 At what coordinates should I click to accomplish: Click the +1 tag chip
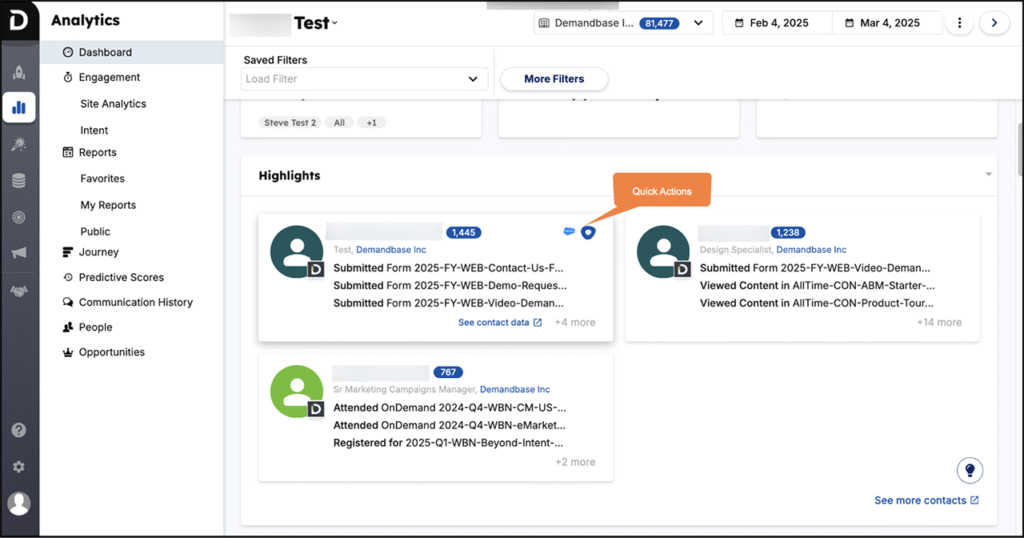click(372, 123)
